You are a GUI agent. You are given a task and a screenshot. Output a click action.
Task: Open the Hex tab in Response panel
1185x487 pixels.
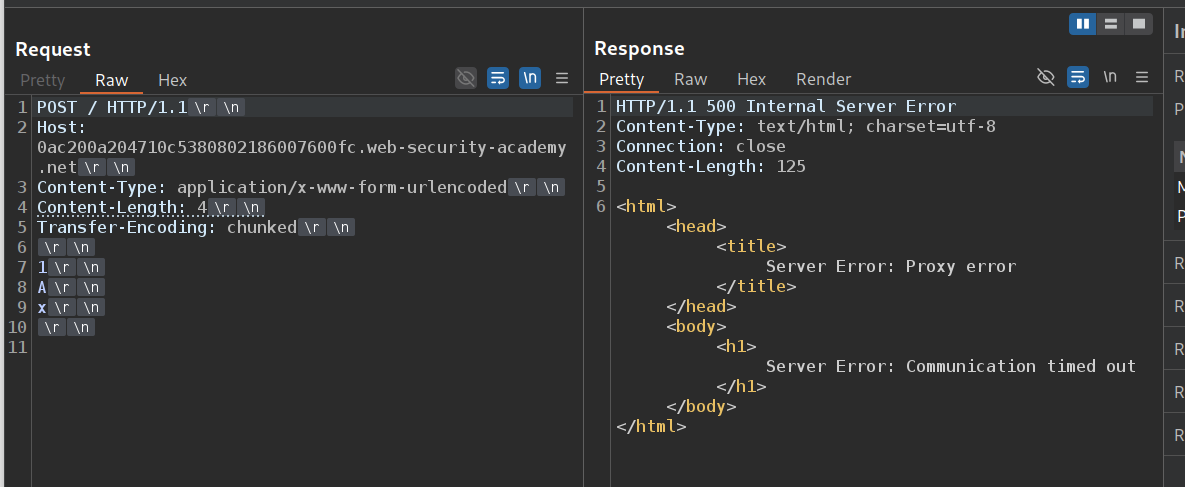tap(751, 79)
